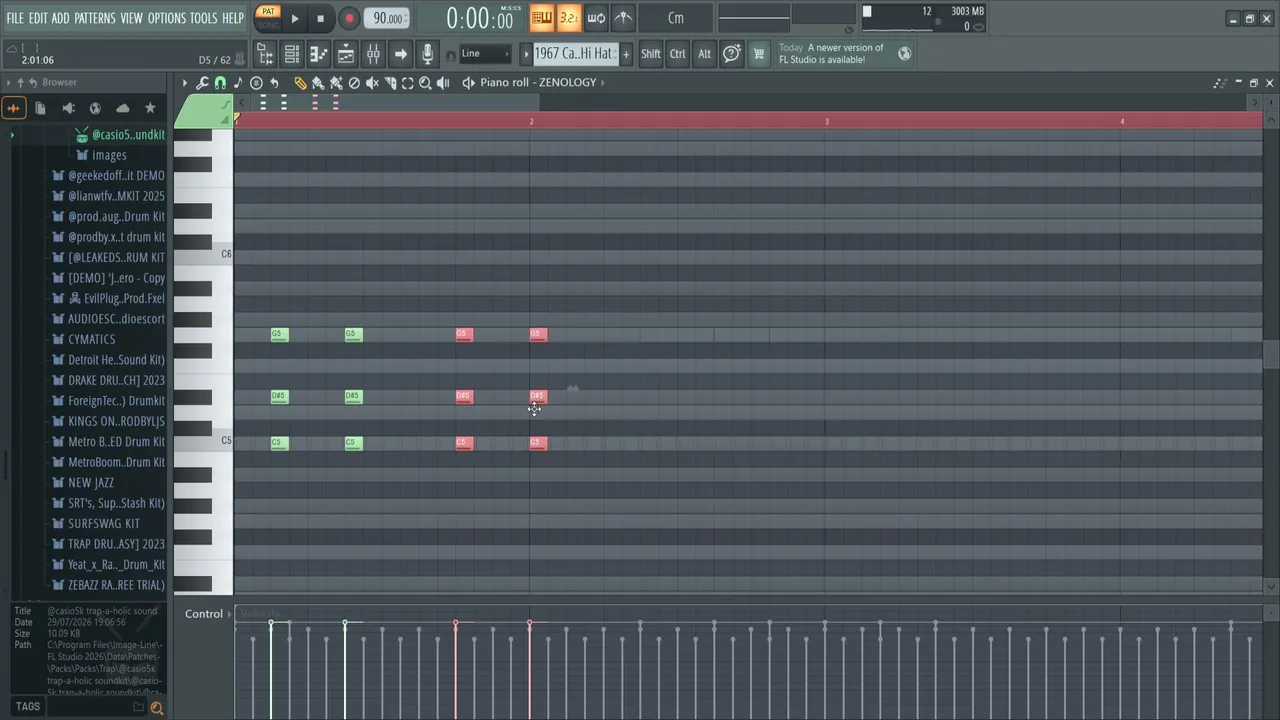Open the Mixer view
This screenshot has width=1280, height=720.
[373, 54]
